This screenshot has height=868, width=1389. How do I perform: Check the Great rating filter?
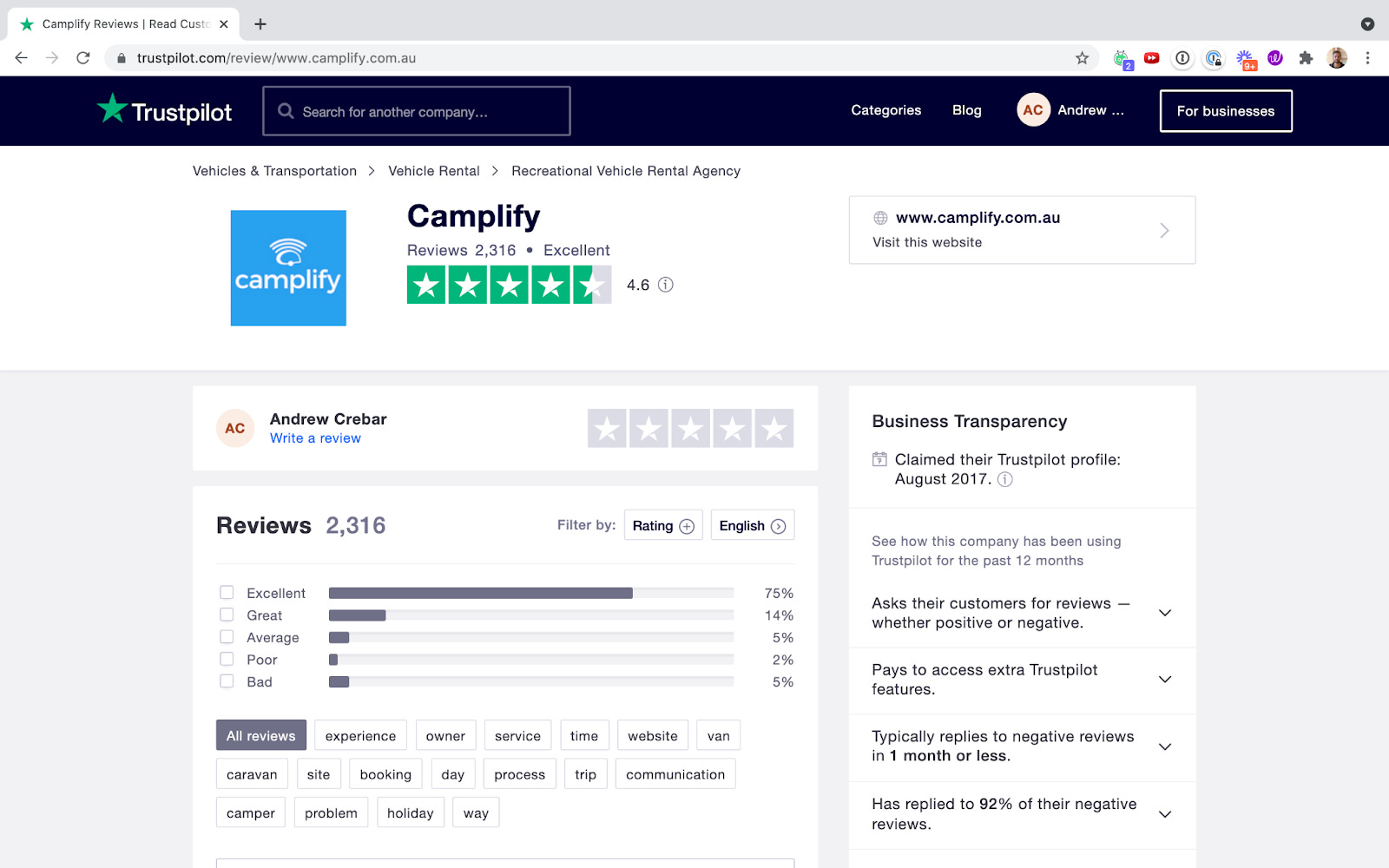(x=227, y=615)
